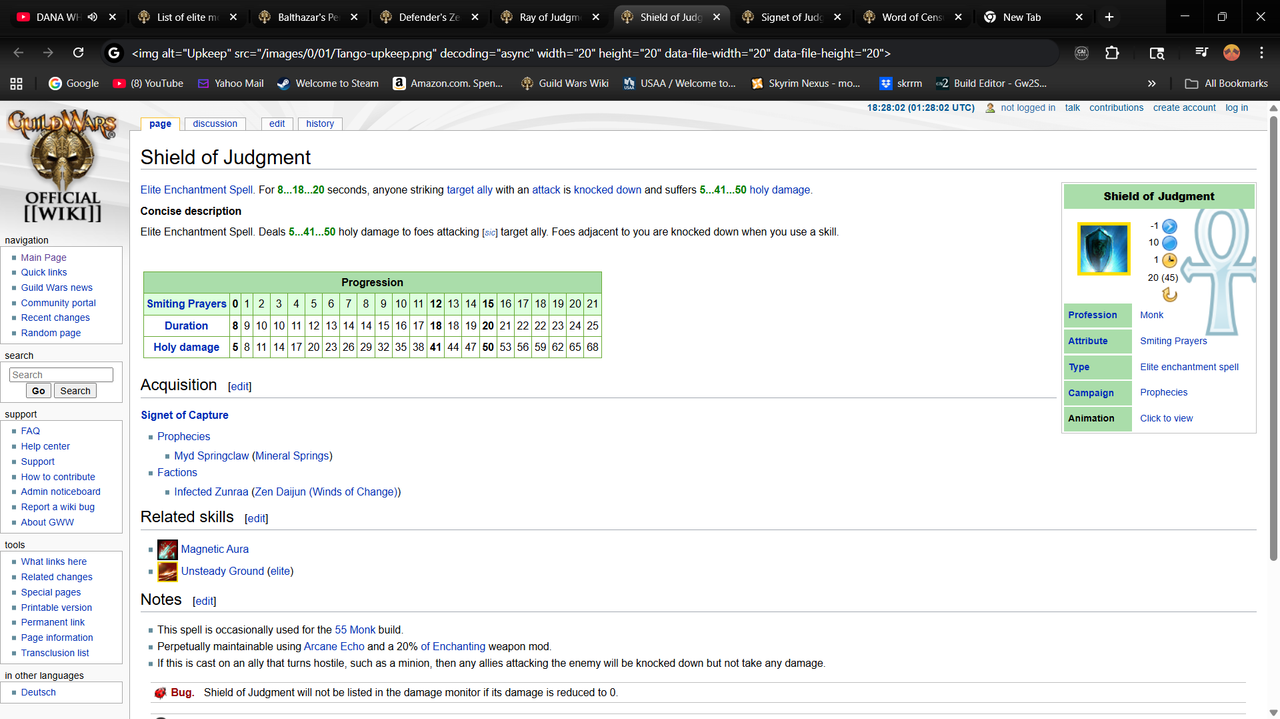Viewport: 1280px width, 719px height.
Task: Click the Guild Wars Official Wiki logo
Action: 62,165
